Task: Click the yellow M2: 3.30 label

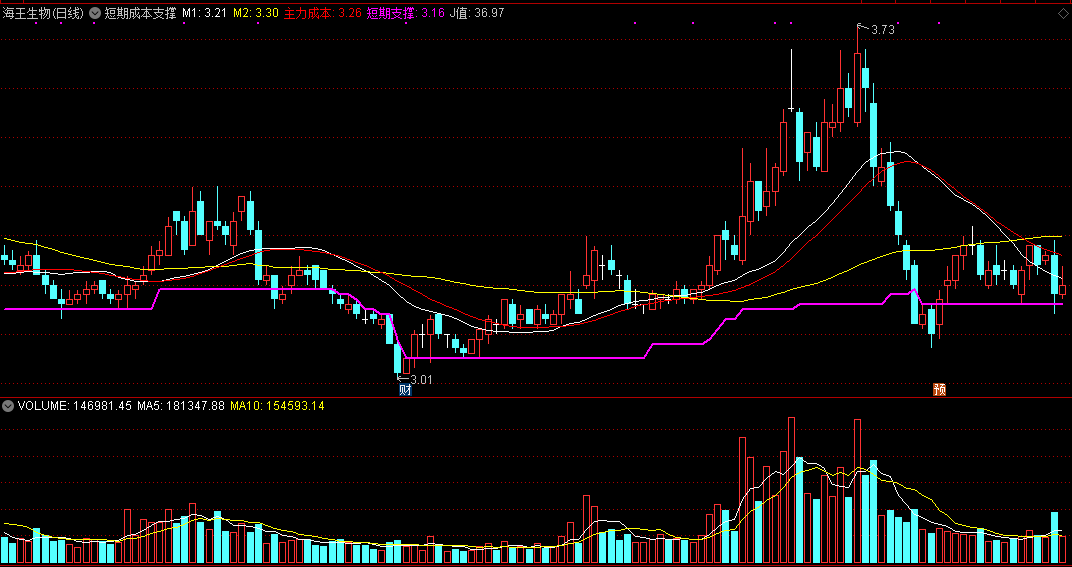Action: [x=256, y=13]
